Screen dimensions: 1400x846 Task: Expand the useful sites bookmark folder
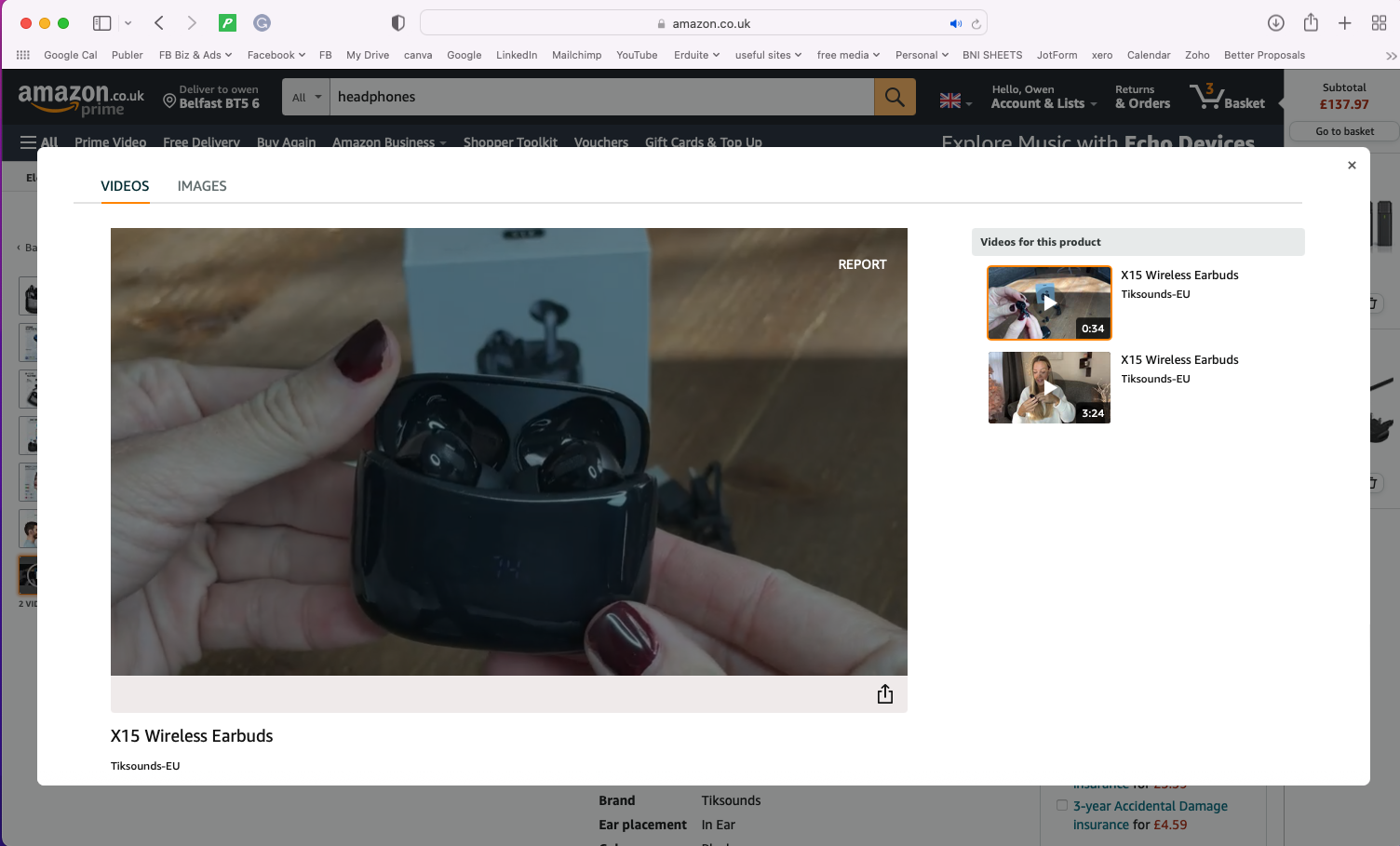point(769,55)
